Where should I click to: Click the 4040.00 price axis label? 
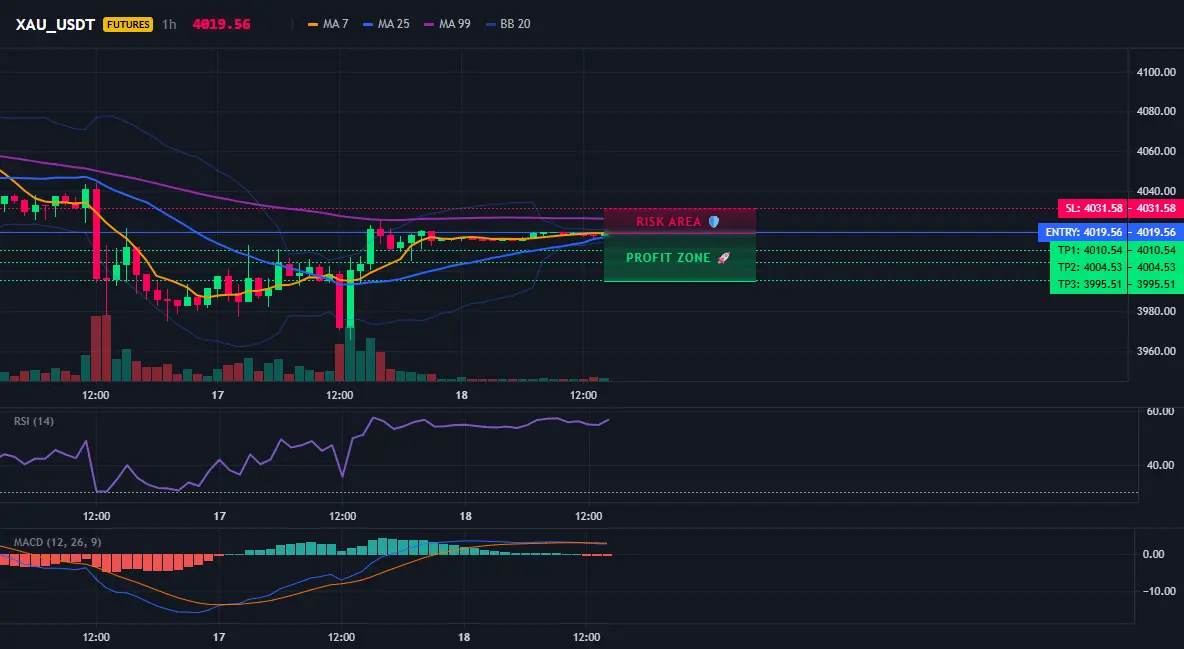click(x=1156, y=191)
